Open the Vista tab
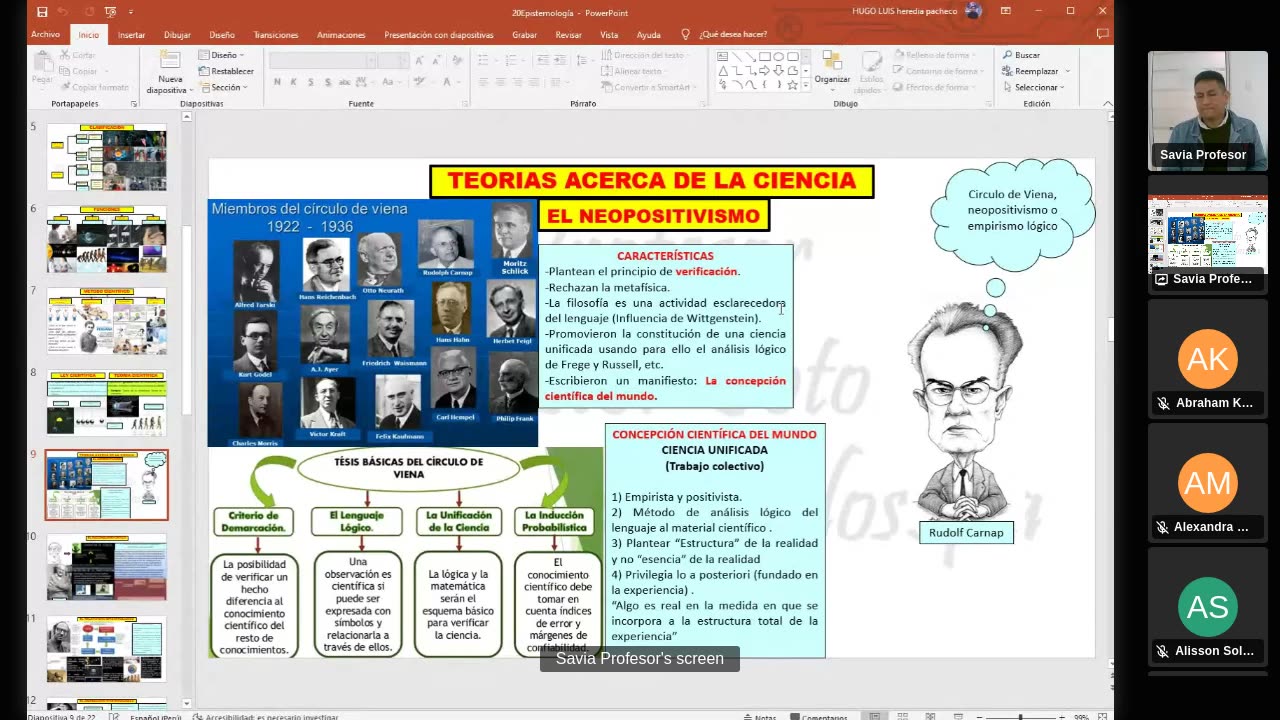This screenshot has width=1280, height=720. [609, 34]
